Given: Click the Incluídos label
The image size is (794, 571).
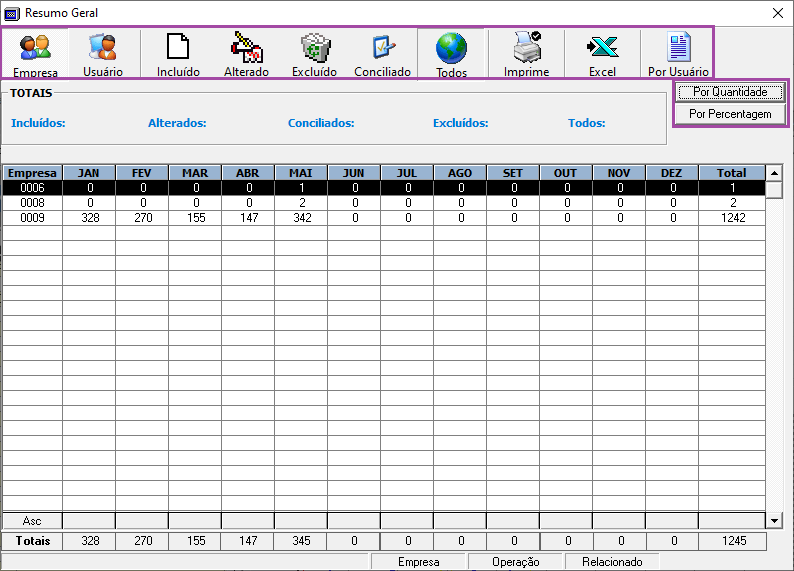Looking at the screenshot, I should 38,123.
